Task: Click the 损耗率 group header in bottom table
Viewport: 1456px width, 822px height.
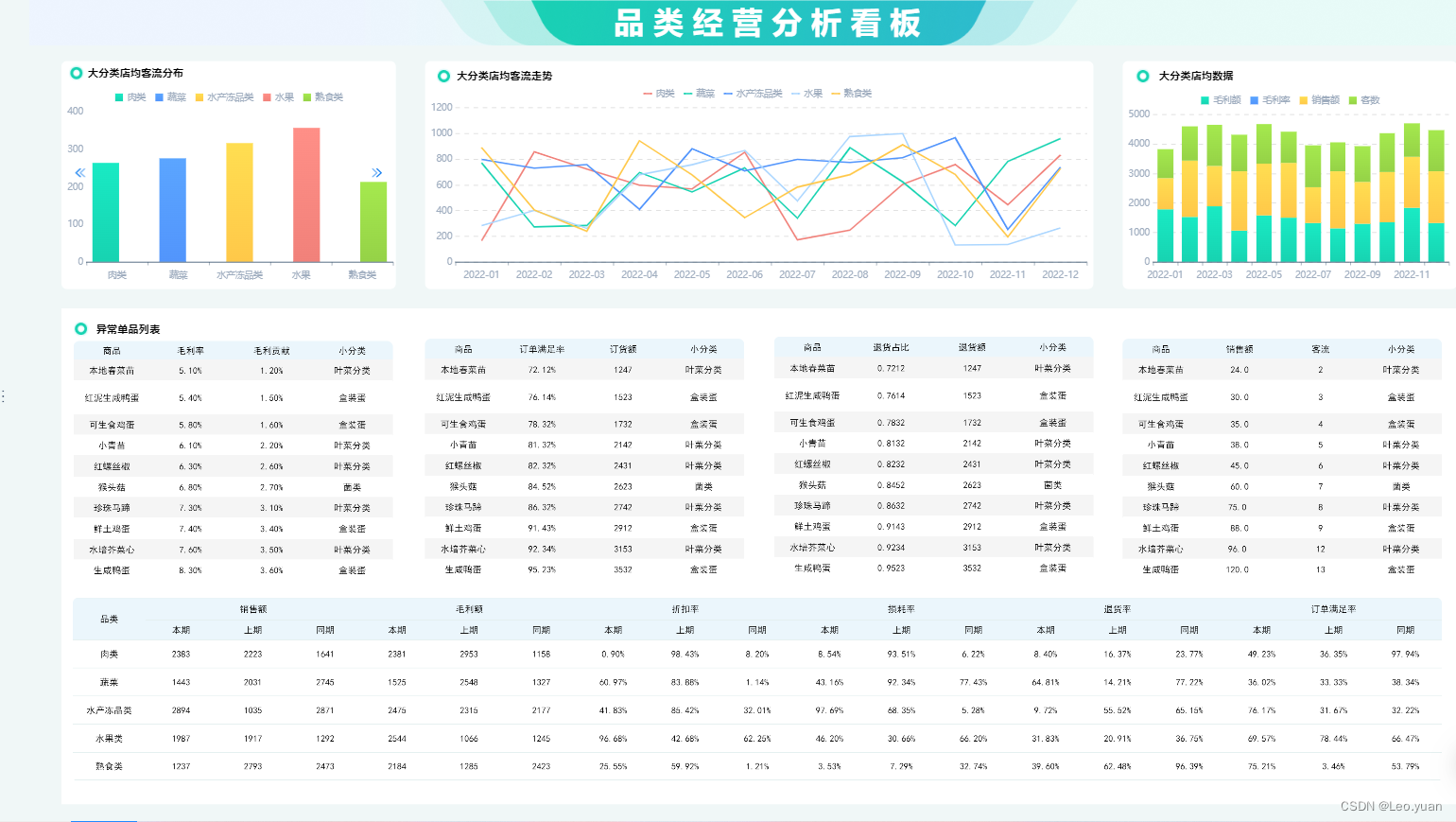Action: [901, 609]
